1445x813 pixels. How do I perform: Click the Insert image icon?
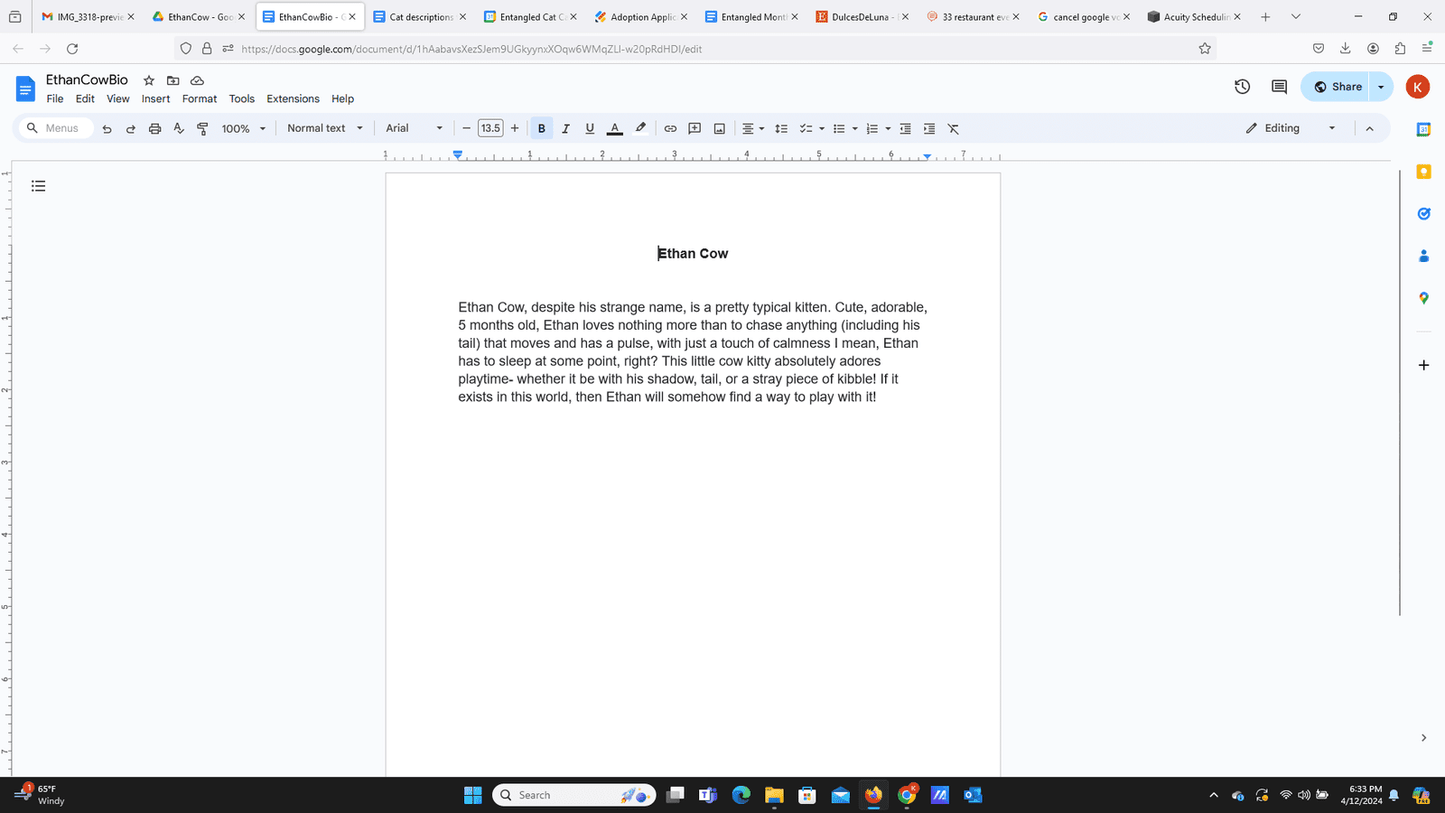click(719, 129)
